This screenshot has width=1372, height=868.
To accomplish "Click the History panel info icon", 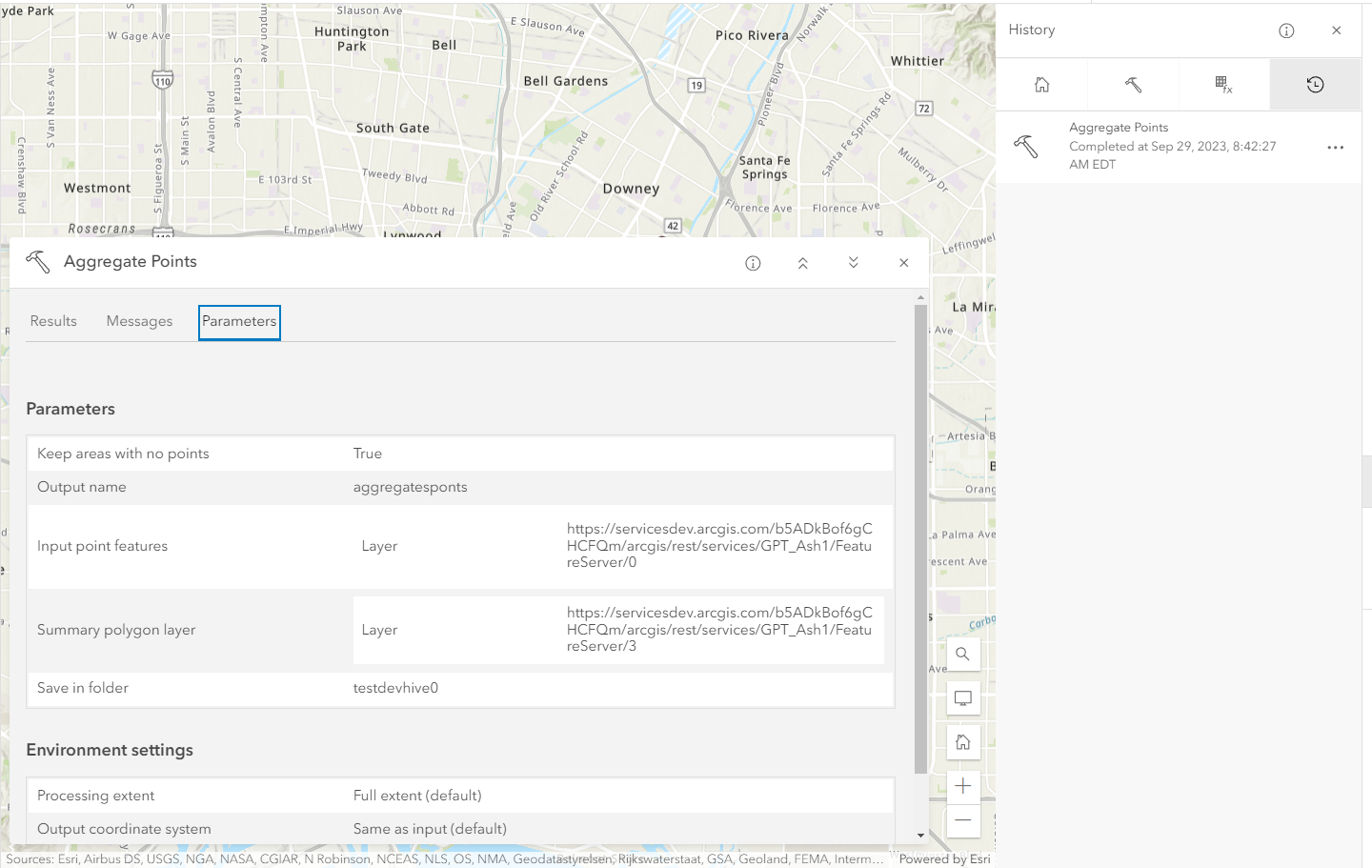I will pyautogui.click(x=1286, y=30).
